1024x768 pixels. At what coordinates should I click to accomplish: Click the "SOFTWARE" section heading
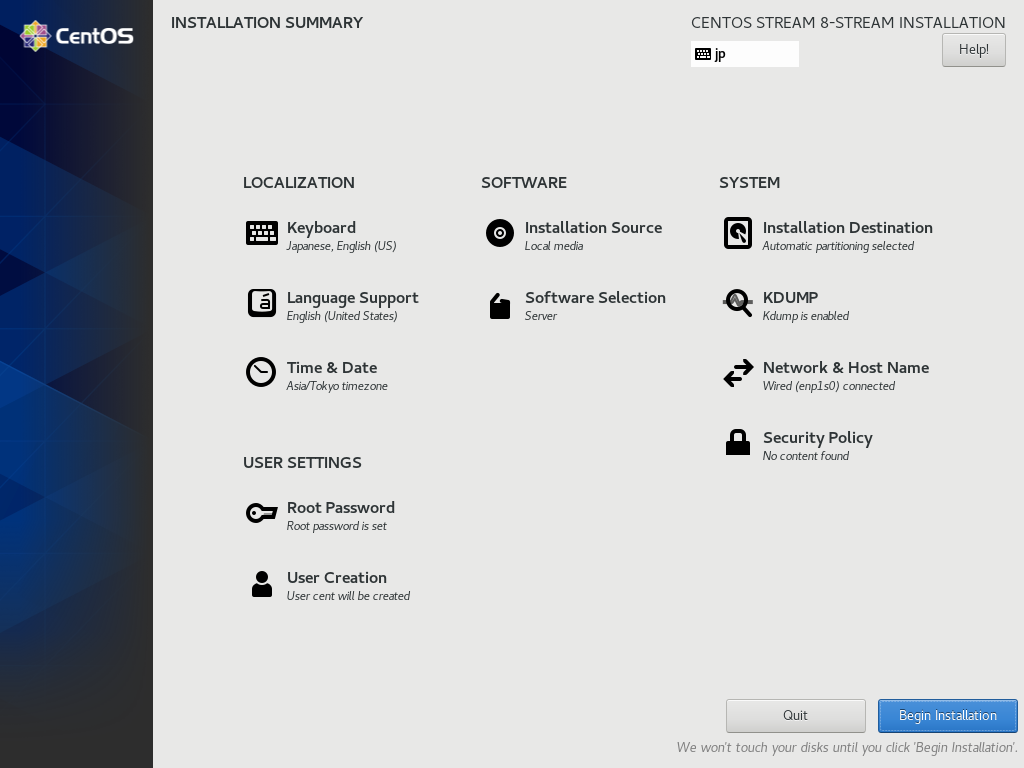point(524,183)
